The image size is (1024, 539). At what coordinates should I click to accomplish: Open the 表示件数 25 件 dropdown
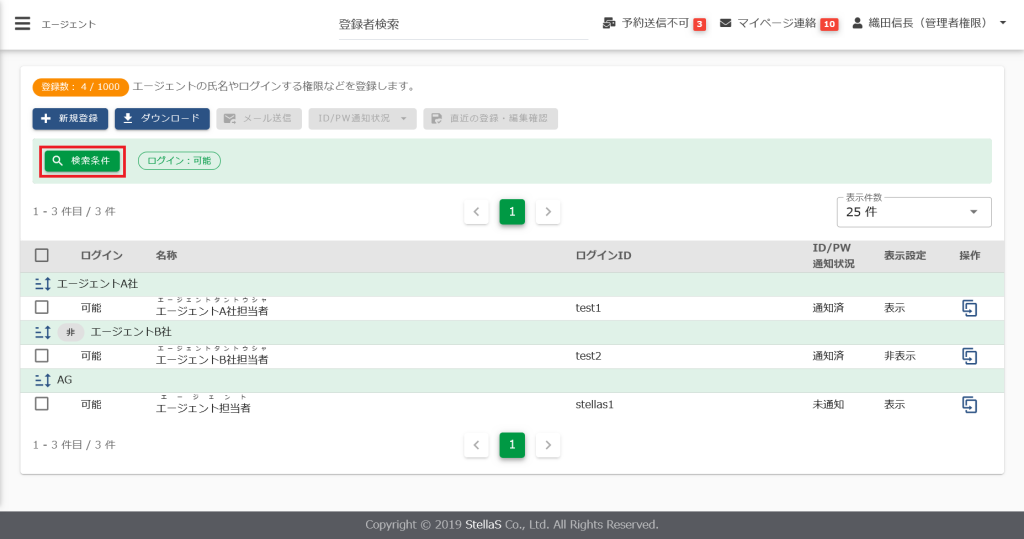coord(913,212)
